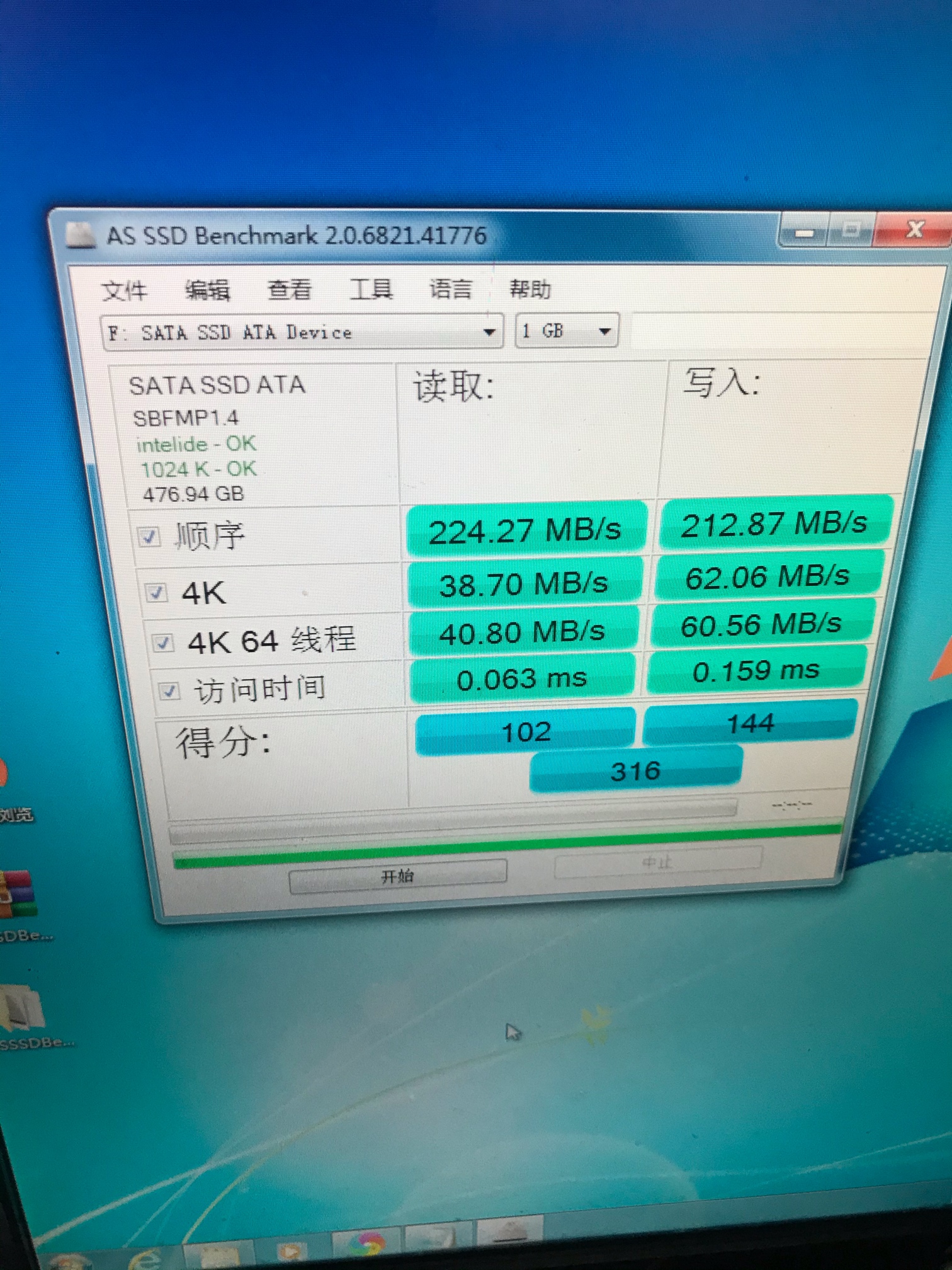Open the 编辑 menu
This screenshot has height=1270, width=952.
pyautogui.click(x=207, y=290)
